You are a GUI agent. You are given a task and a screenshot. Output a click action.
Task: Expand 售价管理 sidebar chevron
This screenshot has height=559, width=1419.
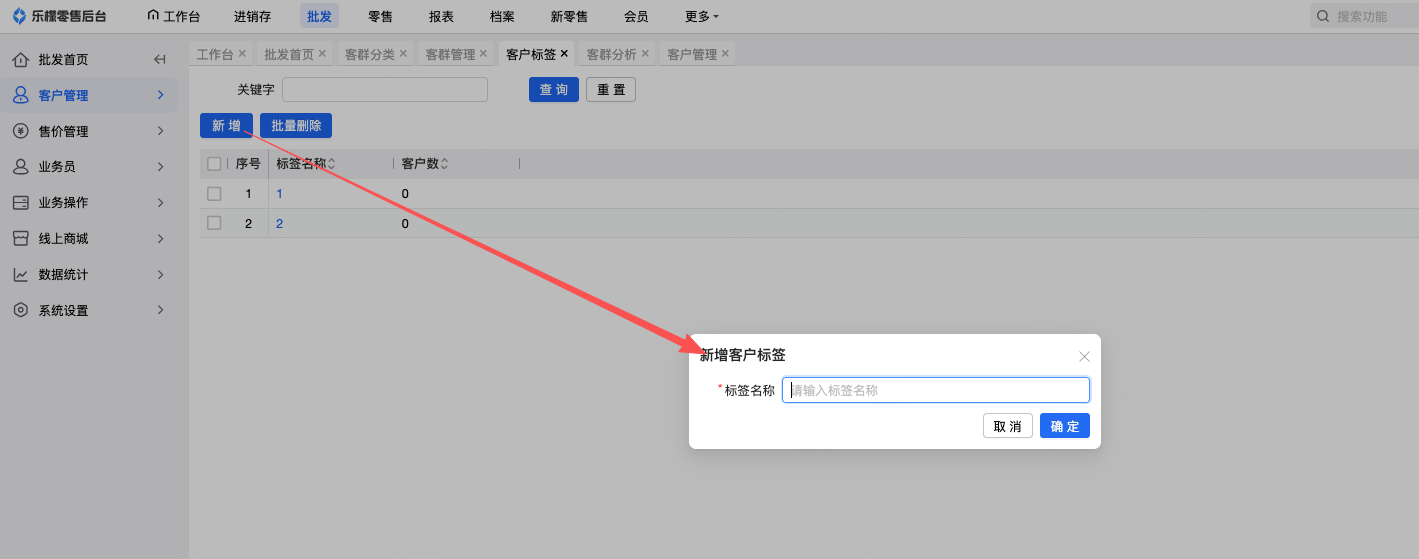point(160,131)
